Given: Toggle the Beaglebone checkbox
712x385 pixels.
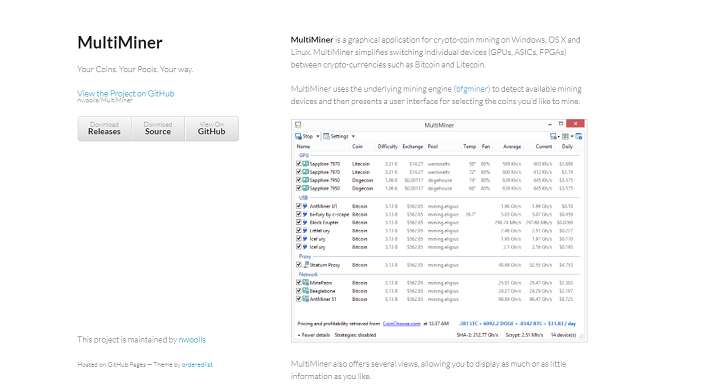Looking at the screenshot, I should pos(299,291).
